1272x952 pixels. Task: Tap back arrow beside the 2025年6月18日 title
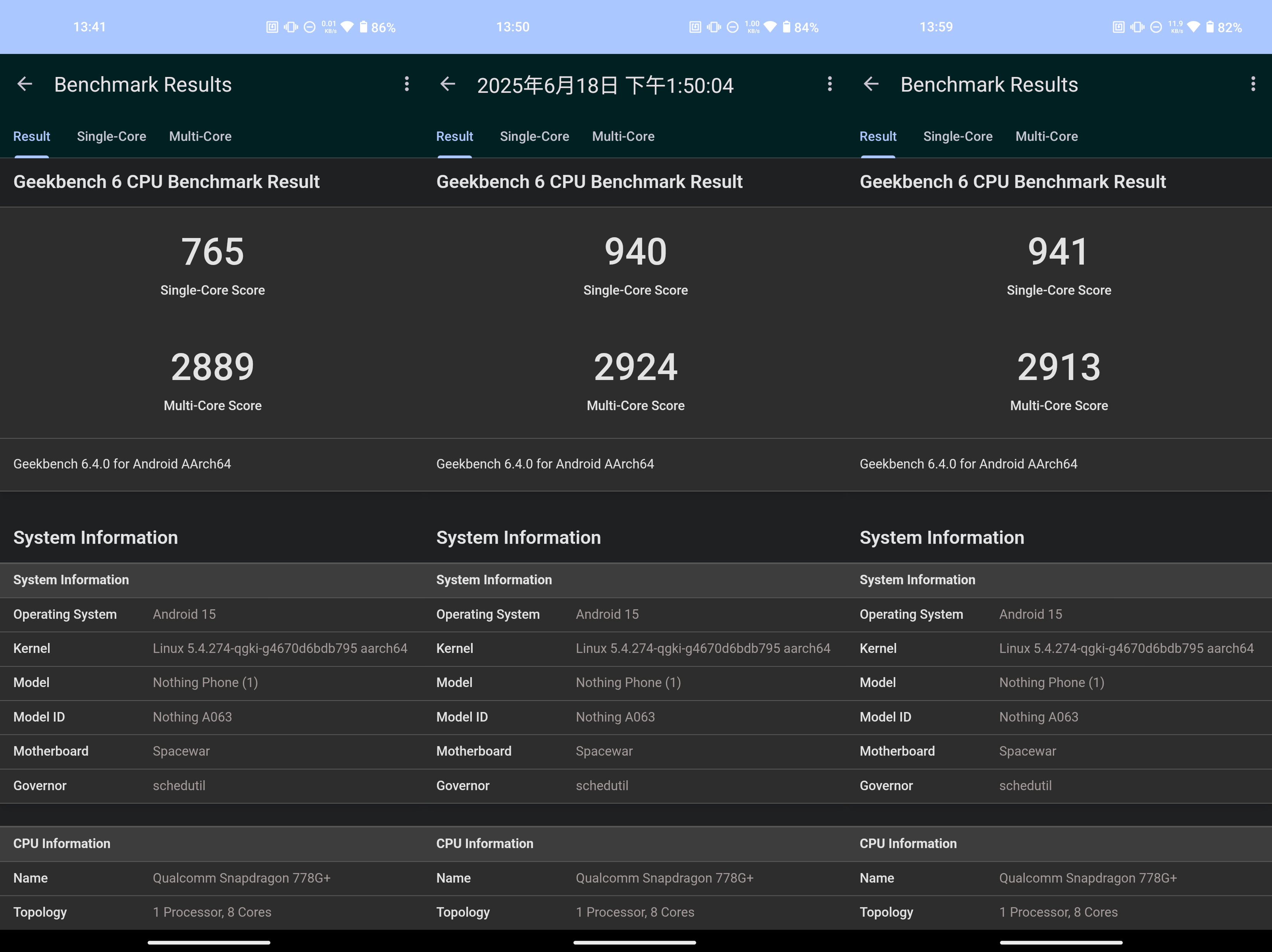(x=447, y=85)
